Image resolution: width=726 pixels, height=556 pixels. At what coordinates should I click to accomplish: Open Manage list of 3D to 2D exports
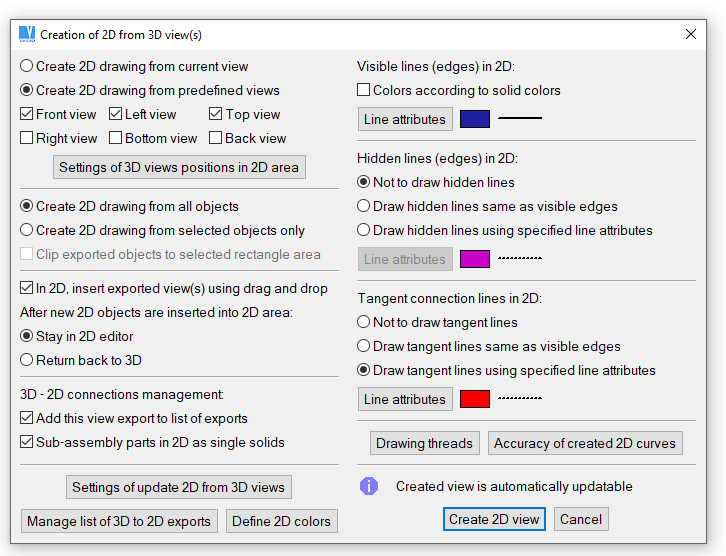pyautogui.click(x=119, y=521)
